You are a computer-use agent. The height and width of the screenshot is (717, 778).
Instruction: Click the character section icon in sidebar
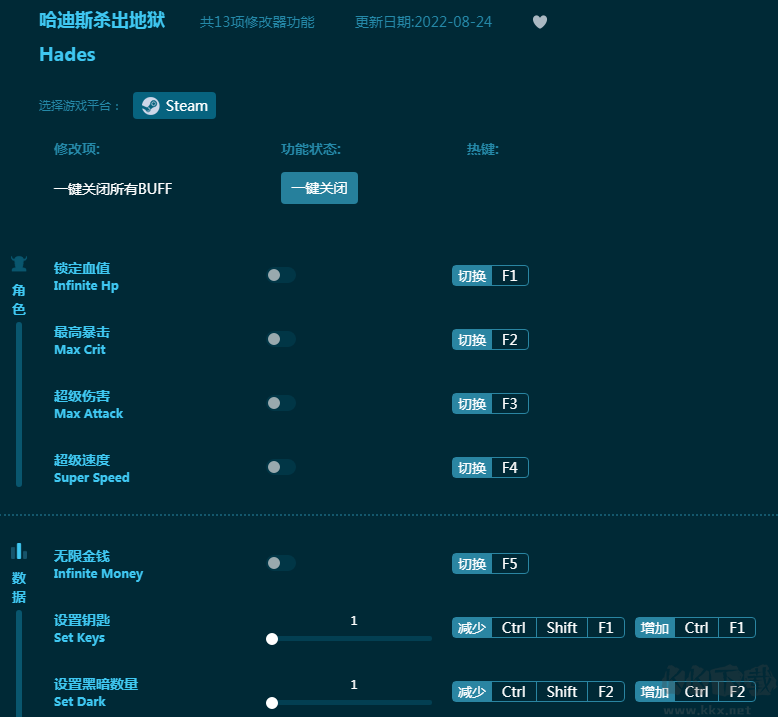click(x=19, y=265)
